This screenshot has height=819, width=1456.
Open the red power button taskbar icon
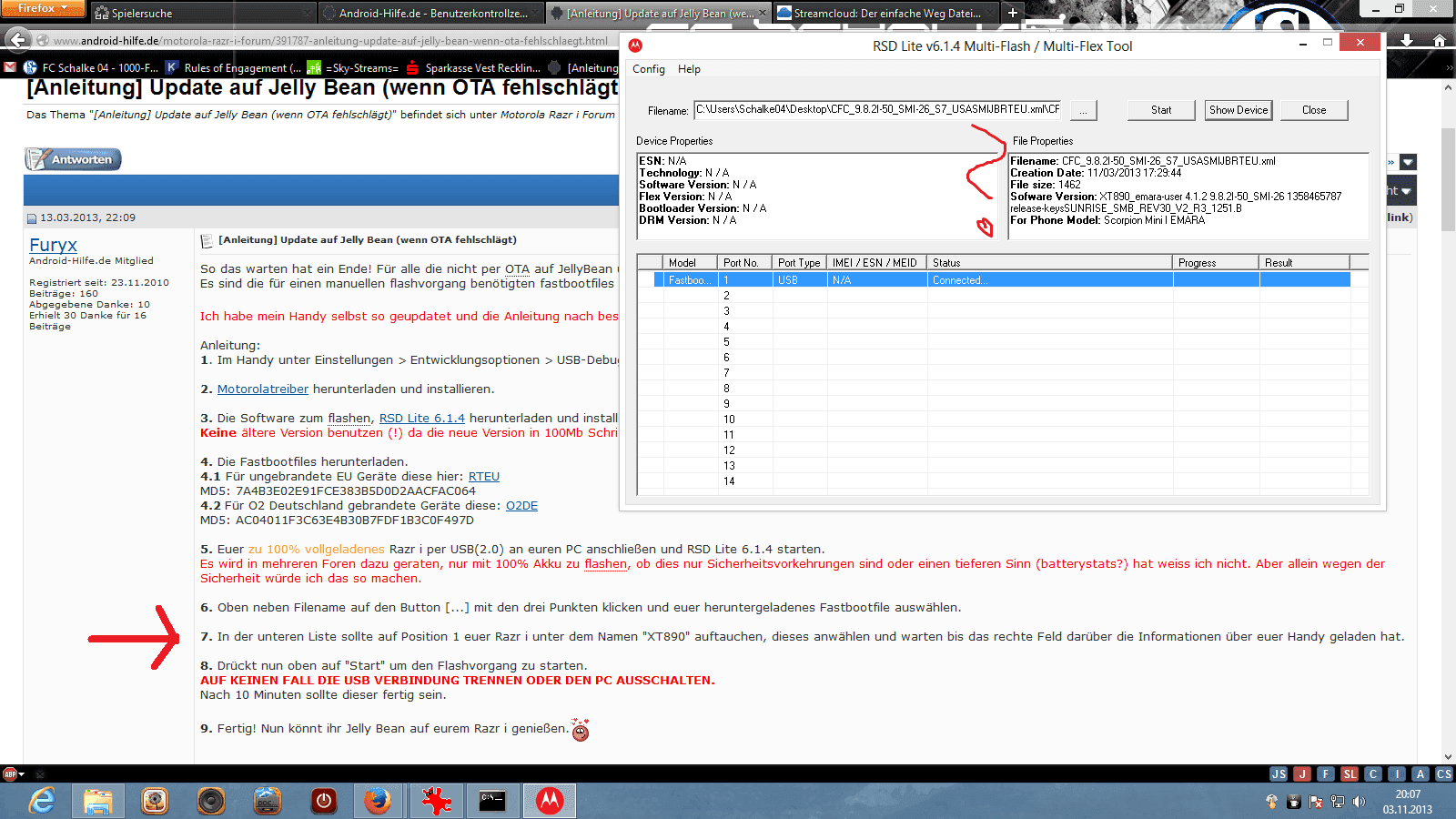click(x=324, y=801)
